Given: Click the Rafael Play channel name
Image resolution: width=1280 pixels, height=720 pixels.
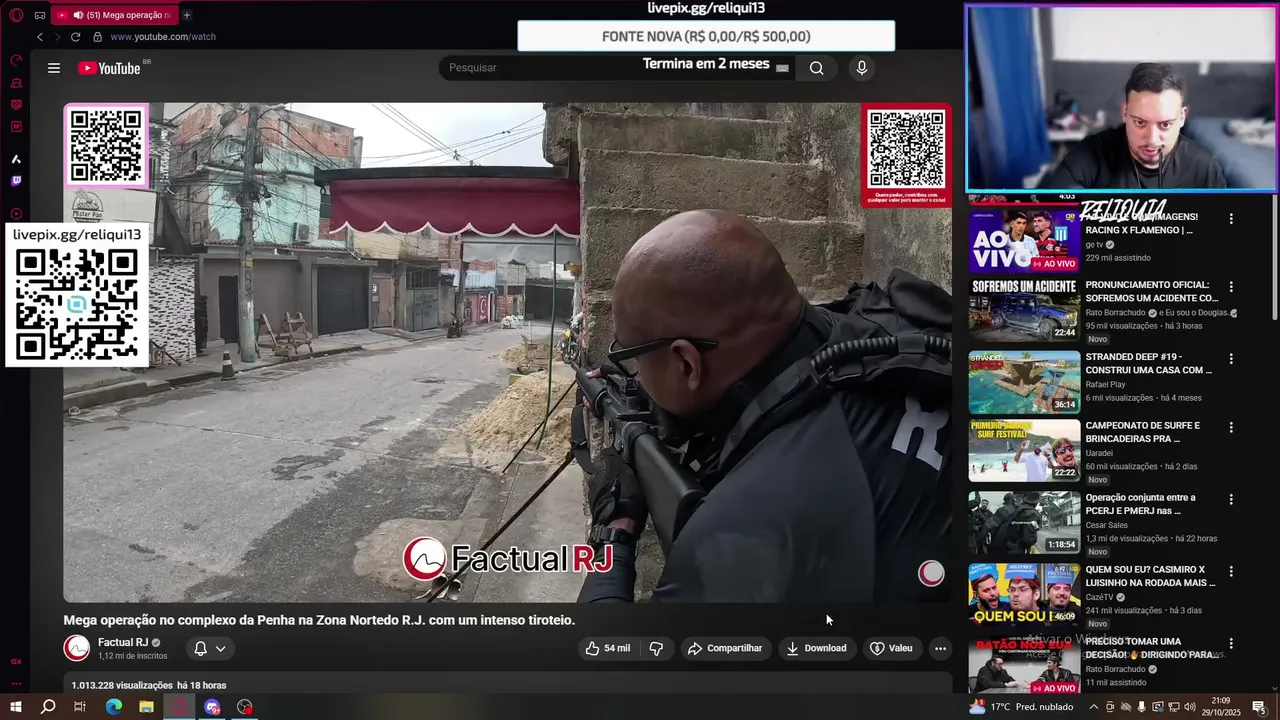Looking at the screenshot, I should tap(1105, 384).
